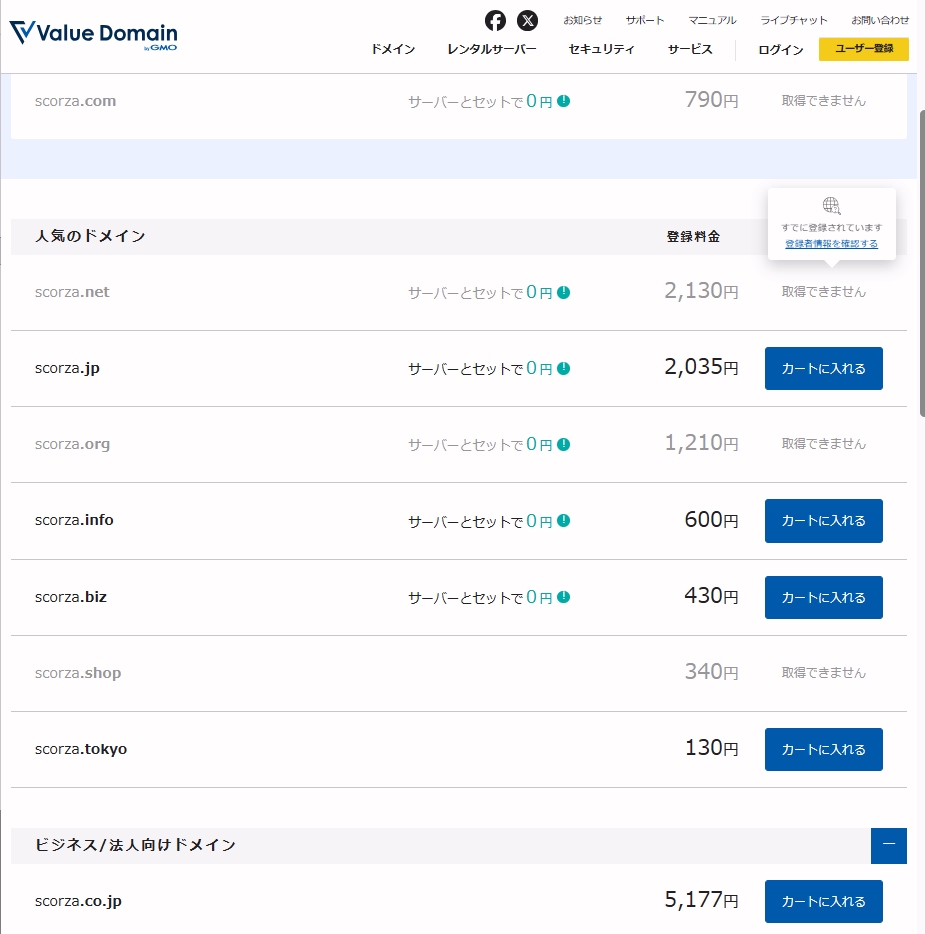Open the レンタルサーバー menu
This screenshot has height=934, width=925.
coord(492,49)
